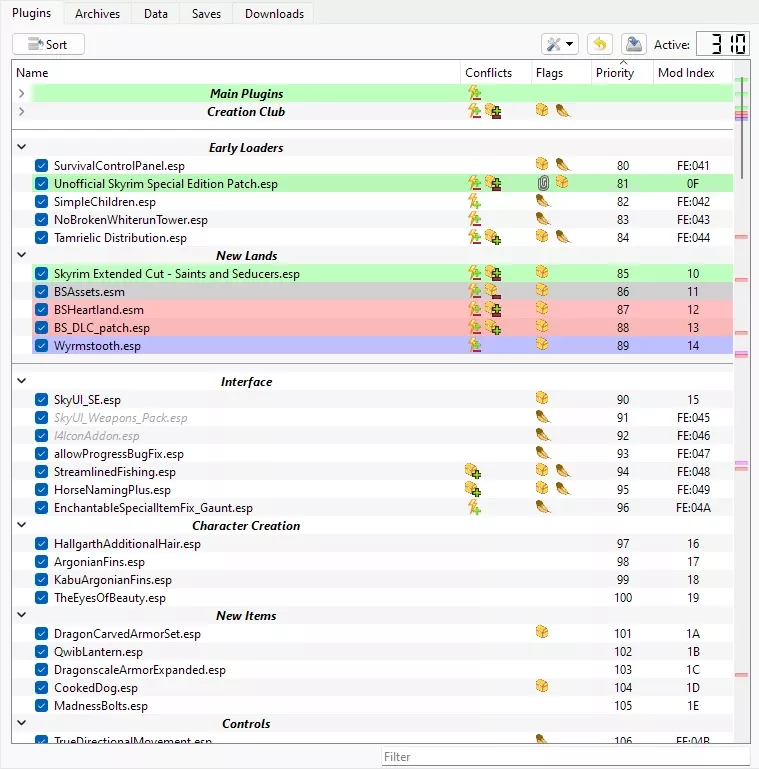Open the Data tab
The image size is (759, 769).
[155, 14]
